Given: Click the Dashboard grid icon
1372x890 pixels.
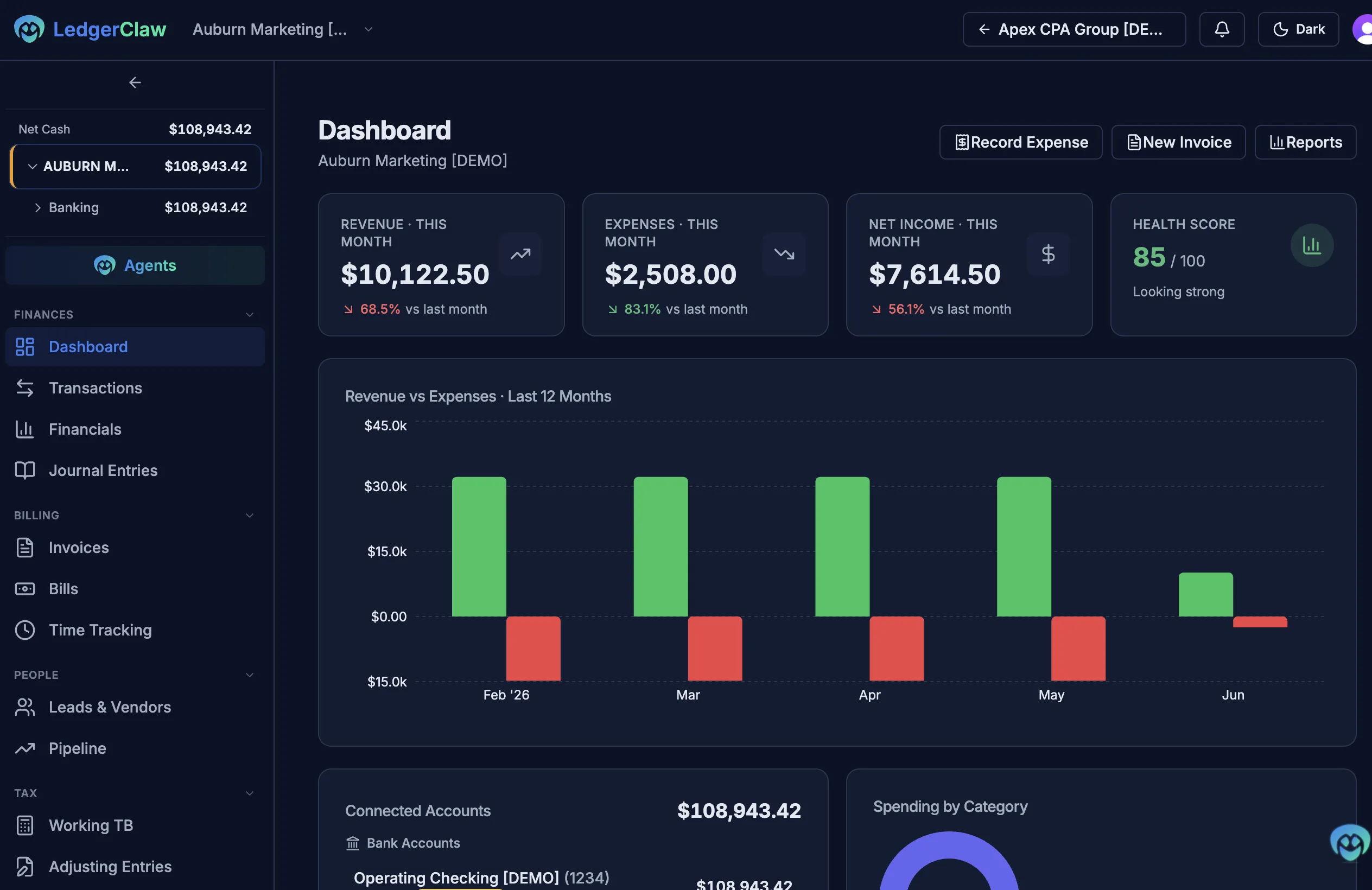Looking at the screenshot, I should coord(25,347).
